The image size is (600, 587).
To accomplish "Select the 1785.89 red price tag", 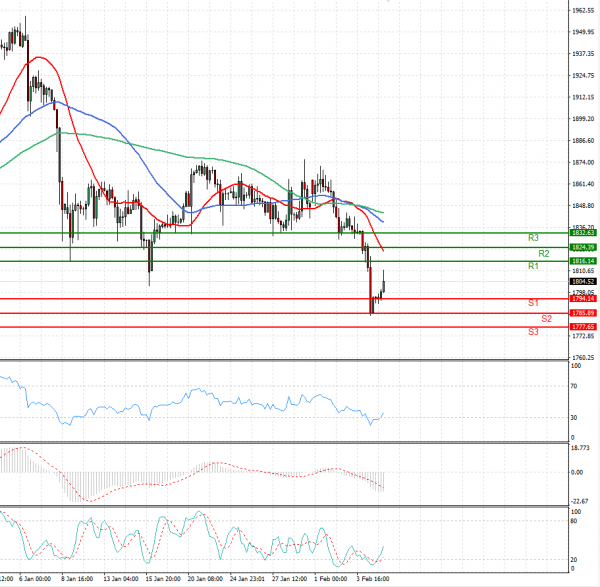I will (583, 313).
